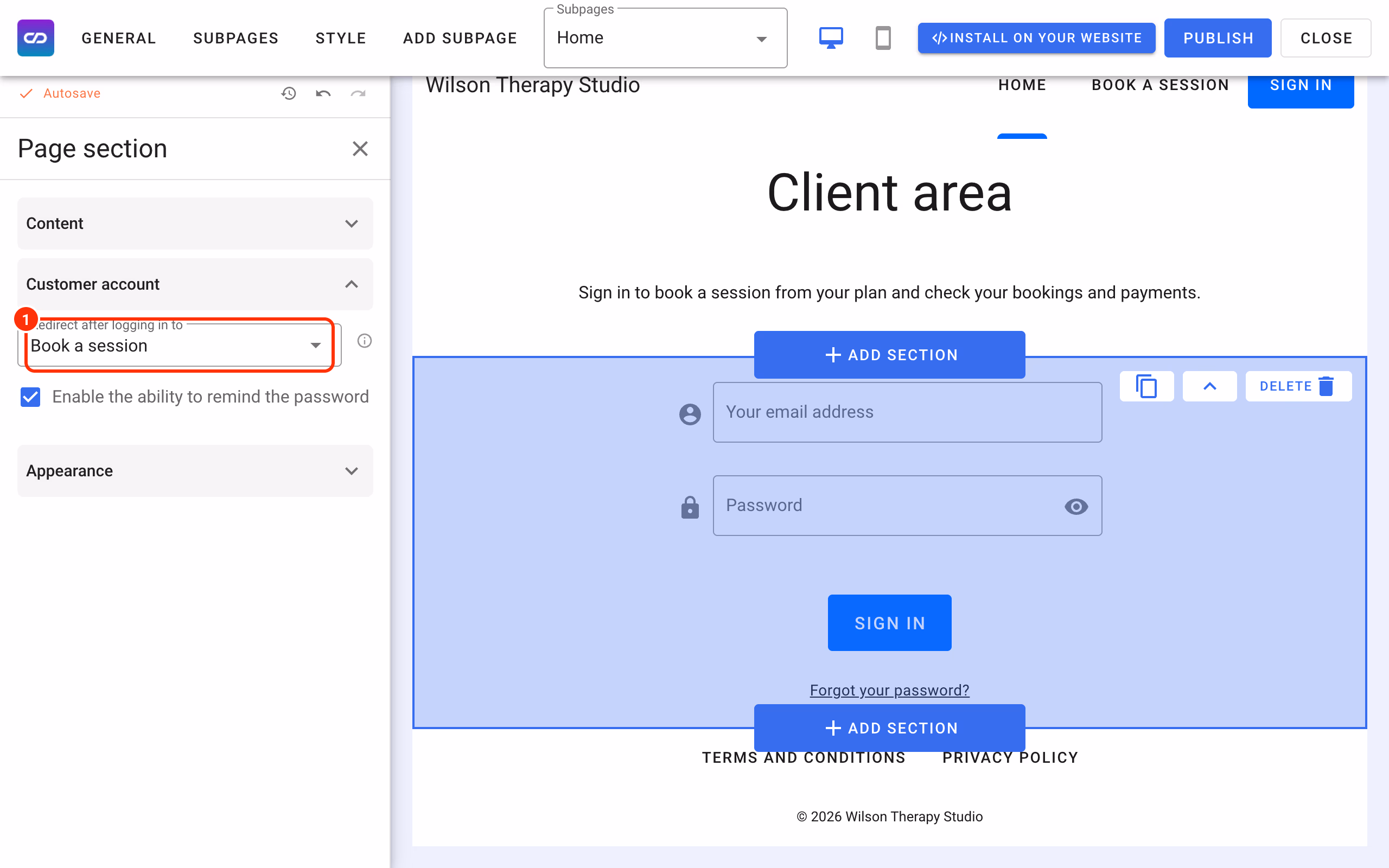This screenshot has width=1389, height=868.
Task: Open the redirect after logging in dropdown
Action: (180, 345)
